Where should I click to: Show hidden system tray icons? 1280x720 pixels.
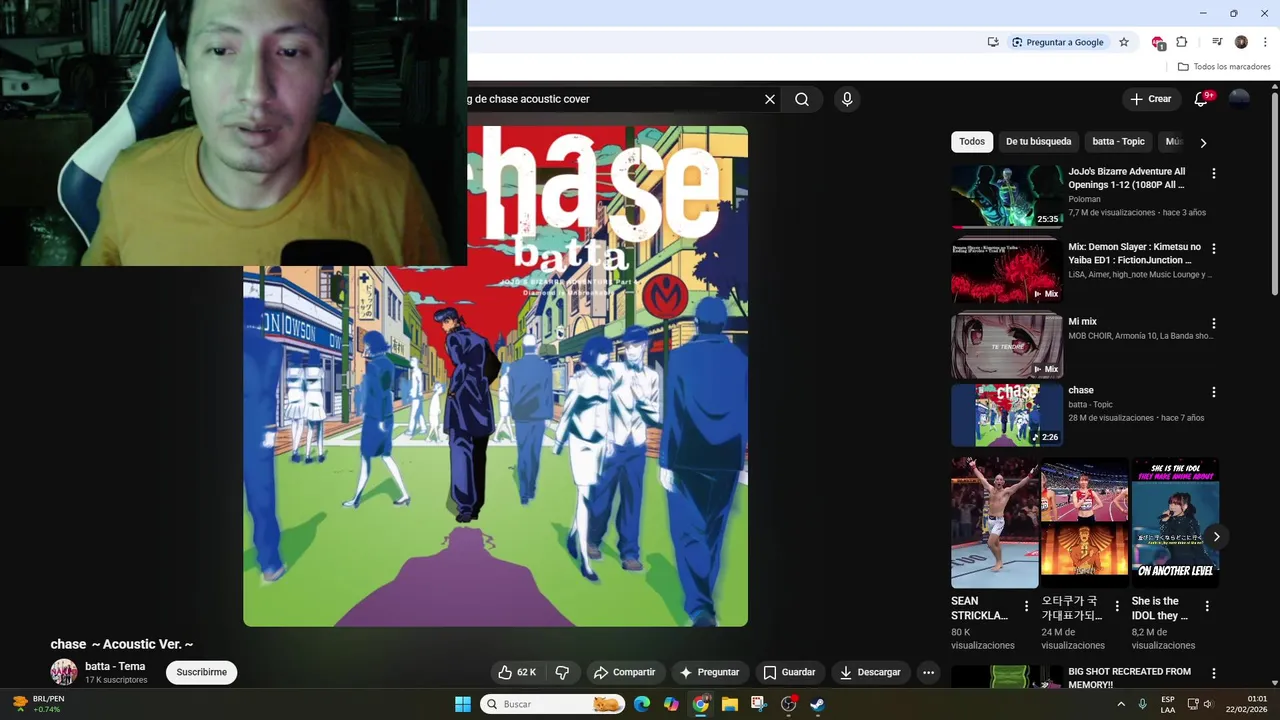(1121, 704)
